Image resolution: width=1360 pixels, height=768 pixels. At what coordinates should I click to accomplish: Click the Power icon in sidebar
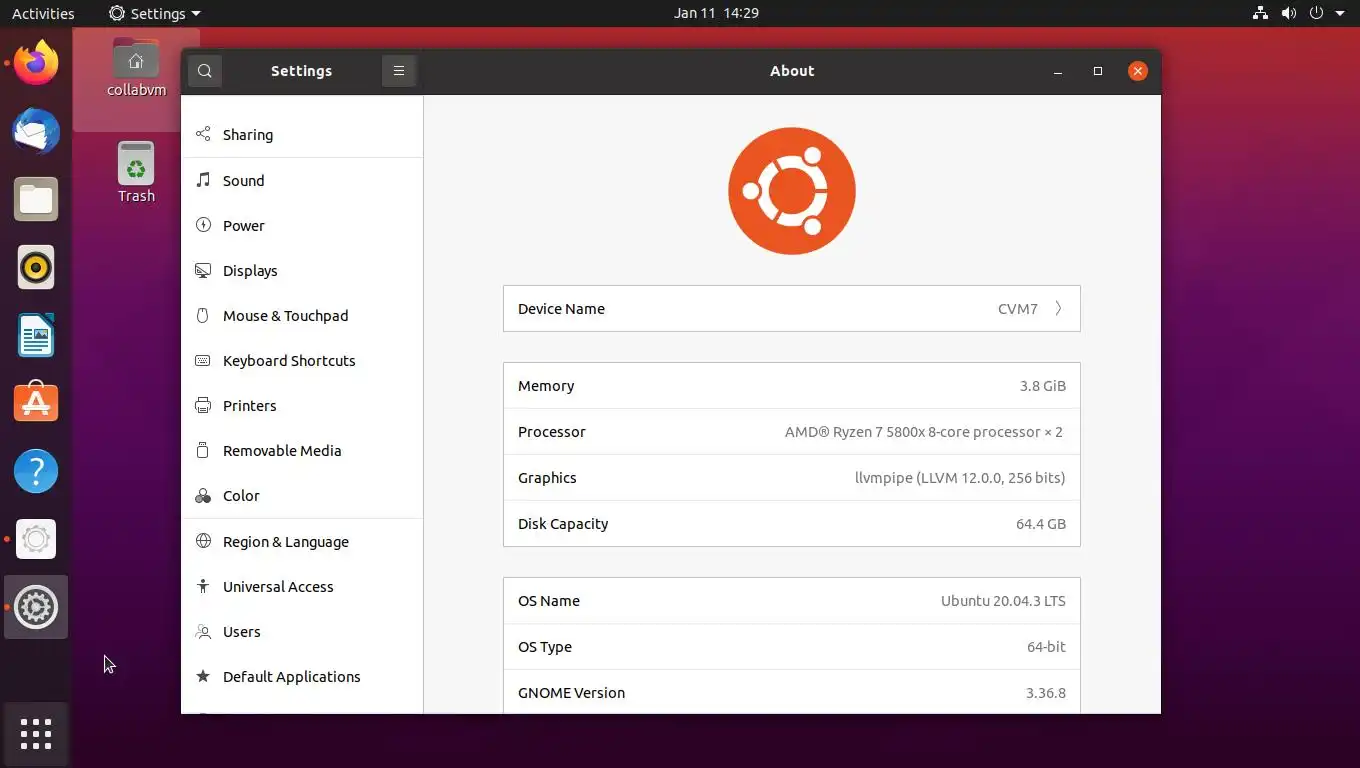click(203, 225)
